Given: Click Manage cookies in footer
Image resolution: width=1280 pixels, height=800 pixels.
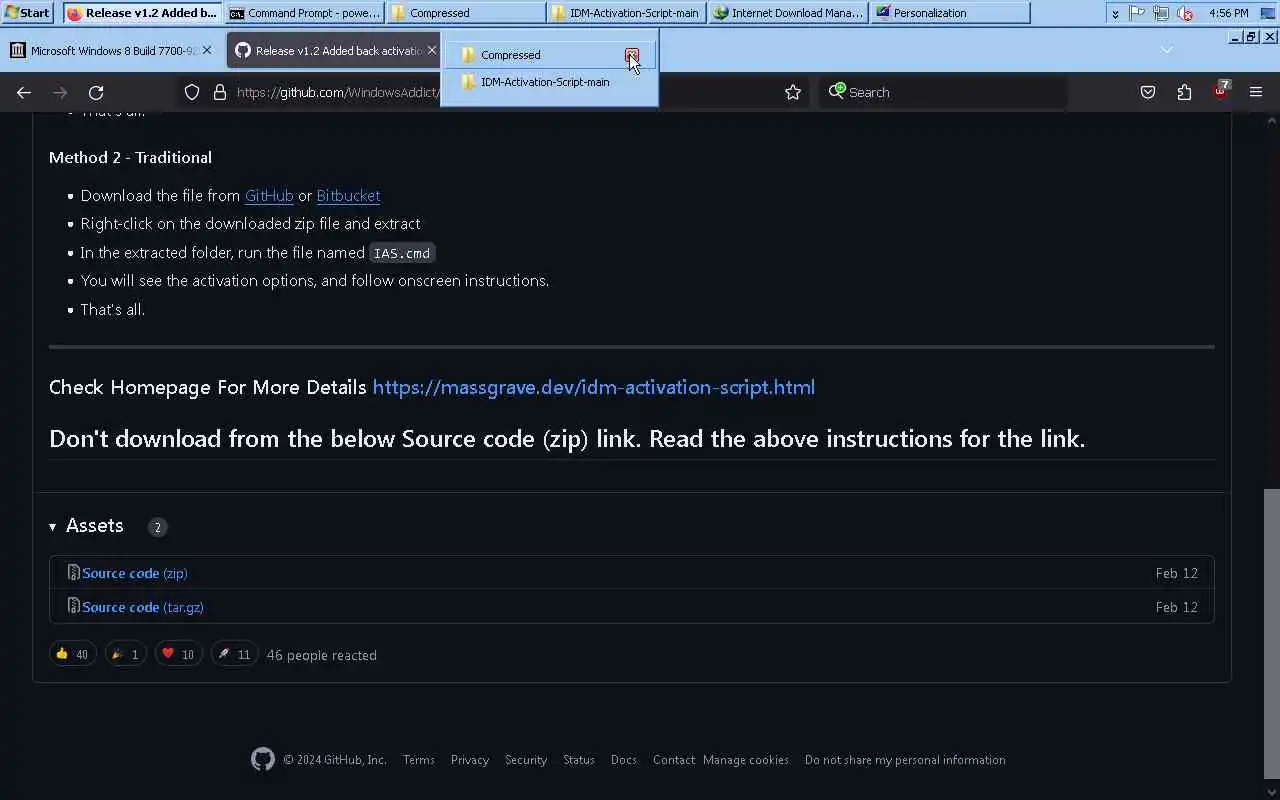Looking at the screenshot, I should pyautogui.click(x=746, y=760).
